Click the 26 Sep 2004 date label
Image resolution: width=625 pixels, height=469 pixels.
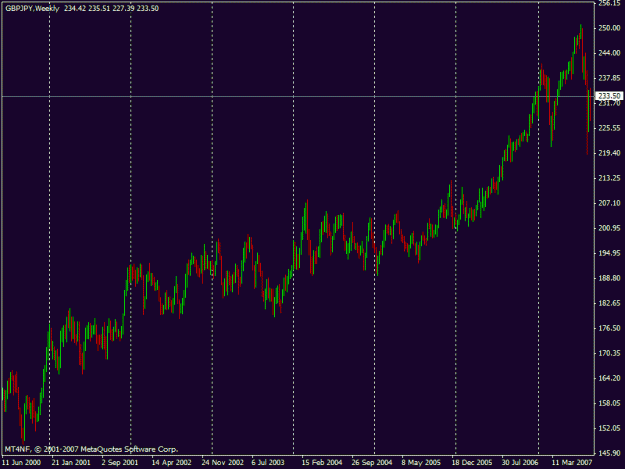click(372, 463)
